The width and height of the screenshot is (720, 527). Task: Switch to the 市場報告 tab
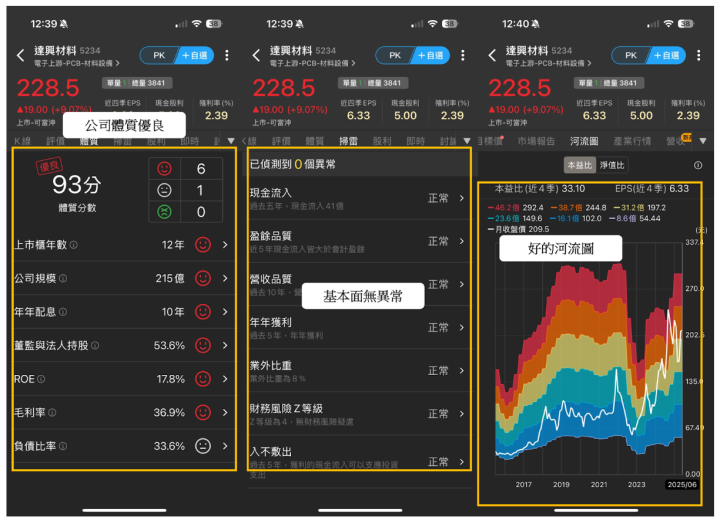[x=536, y=141]
